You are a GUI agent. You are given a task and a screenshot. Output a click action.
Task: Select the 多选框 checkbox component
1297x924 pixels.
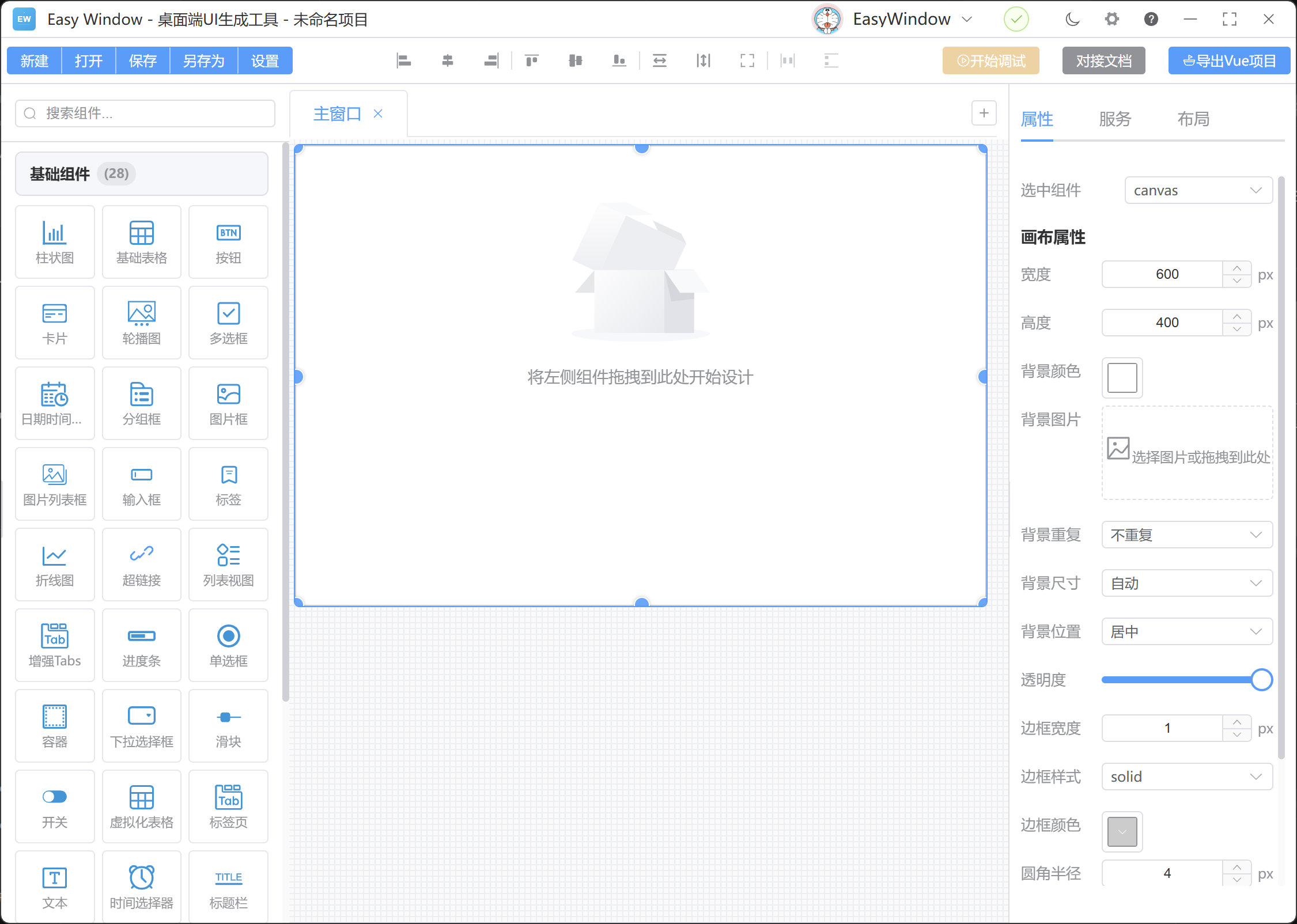coord(228,323)
